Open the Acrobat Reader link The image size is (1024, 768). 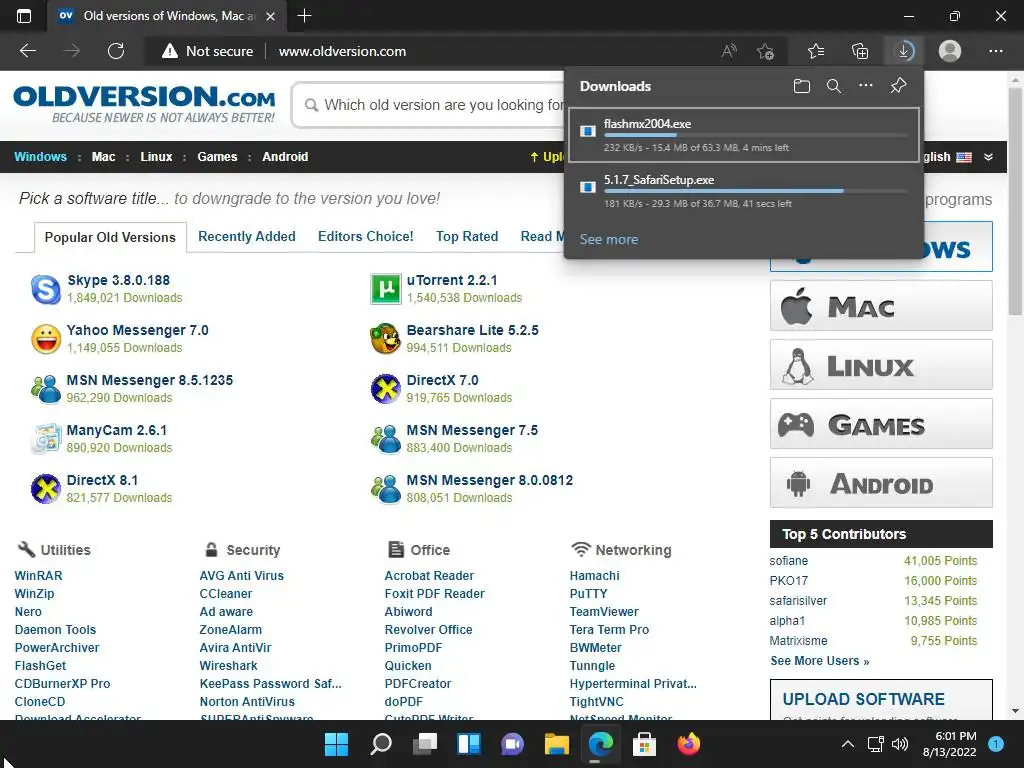coord(429,576)
